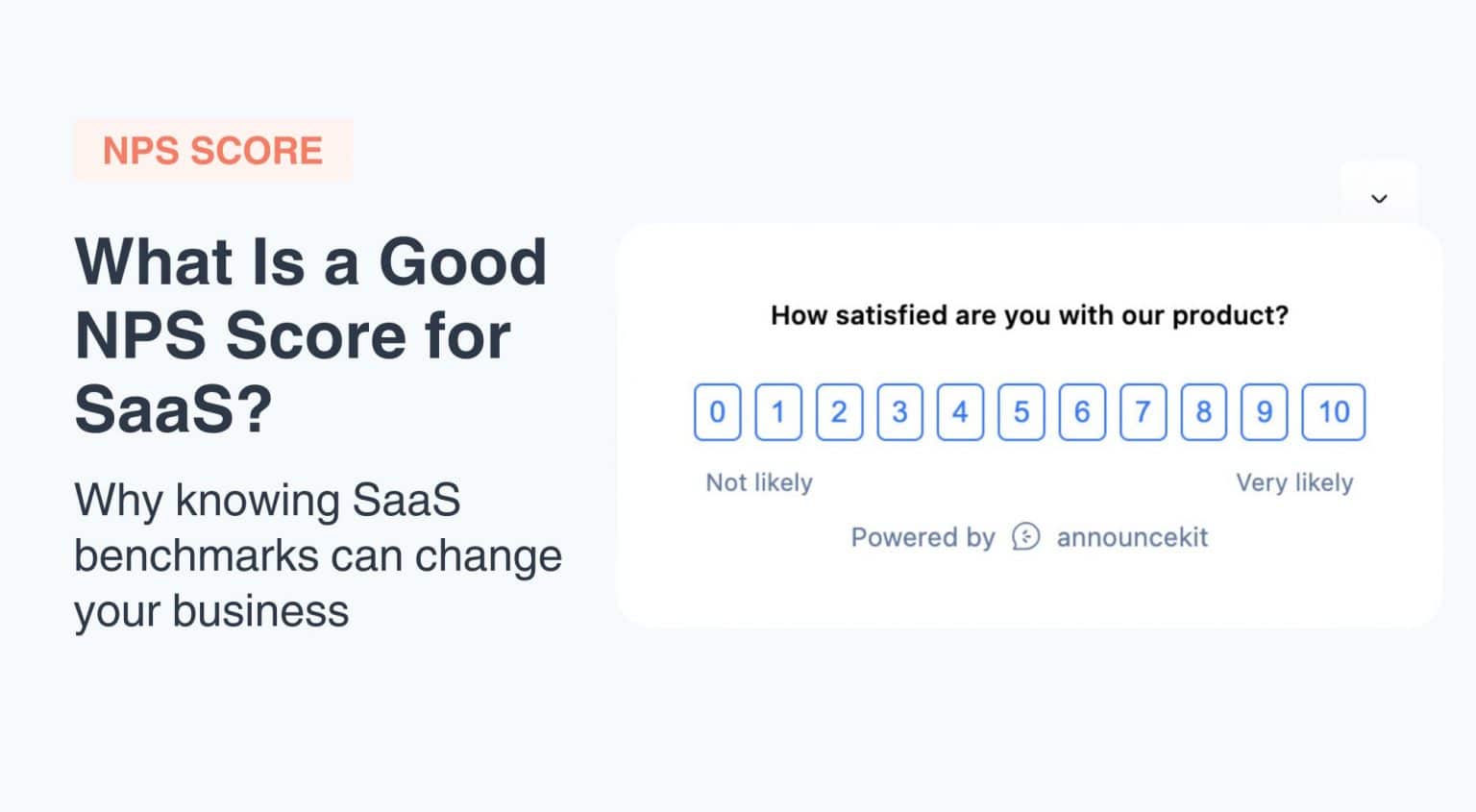Screen dimensions: 1476x812
Task: Select rating 9 near Very likely
Action: (1263, 411)
